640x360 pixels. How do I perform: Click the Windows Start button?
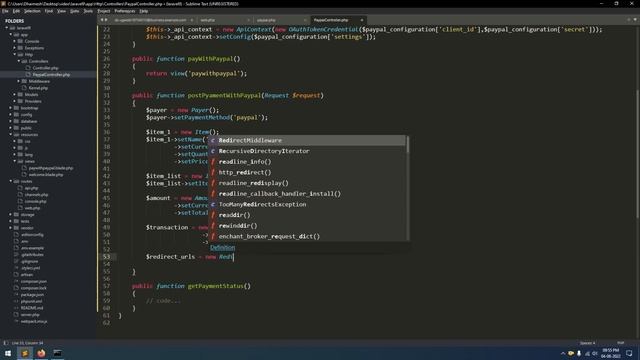tap(8, 353)
